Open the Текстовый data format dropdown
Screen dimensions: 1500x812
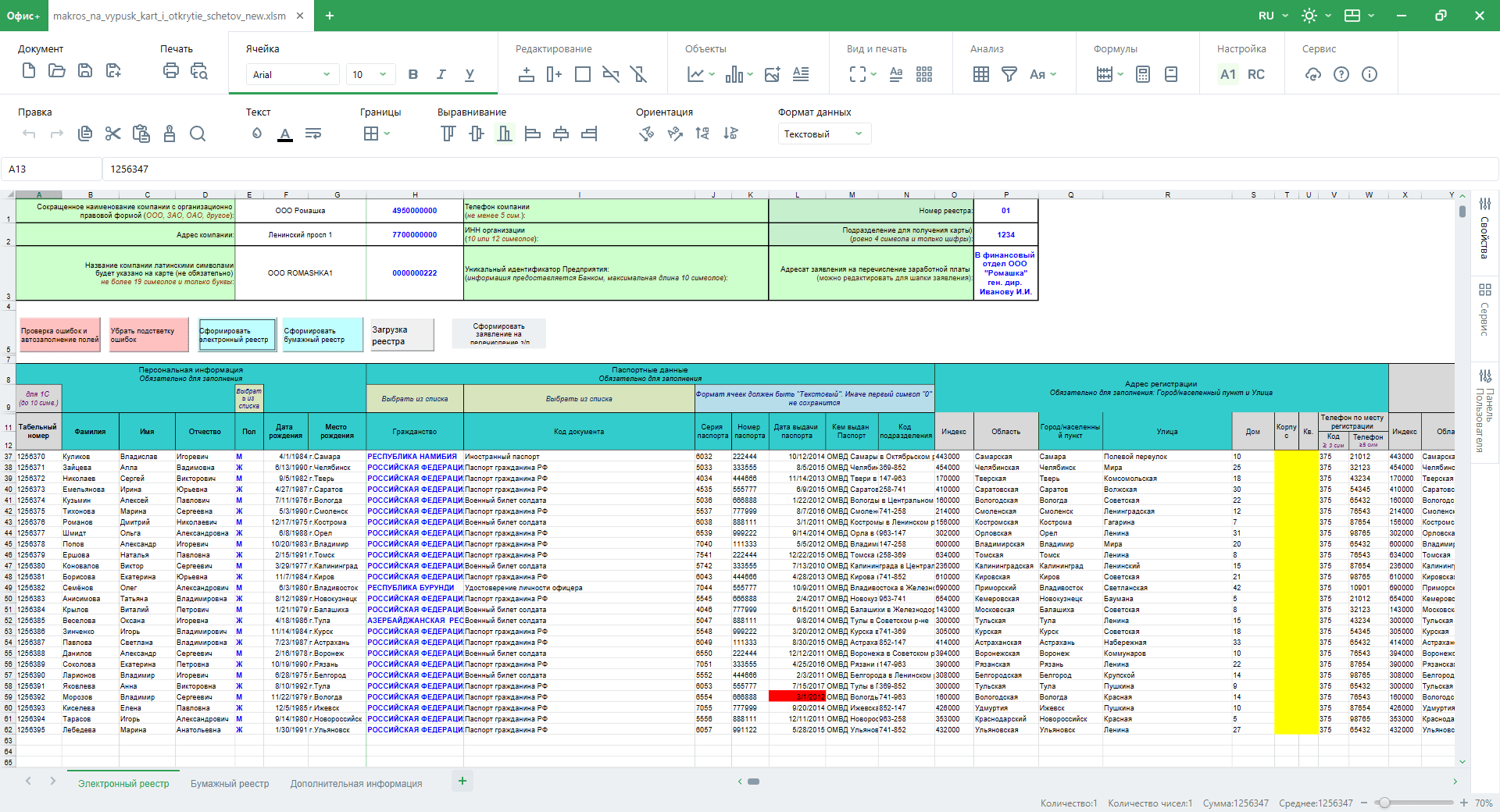(x=823, y=134)
